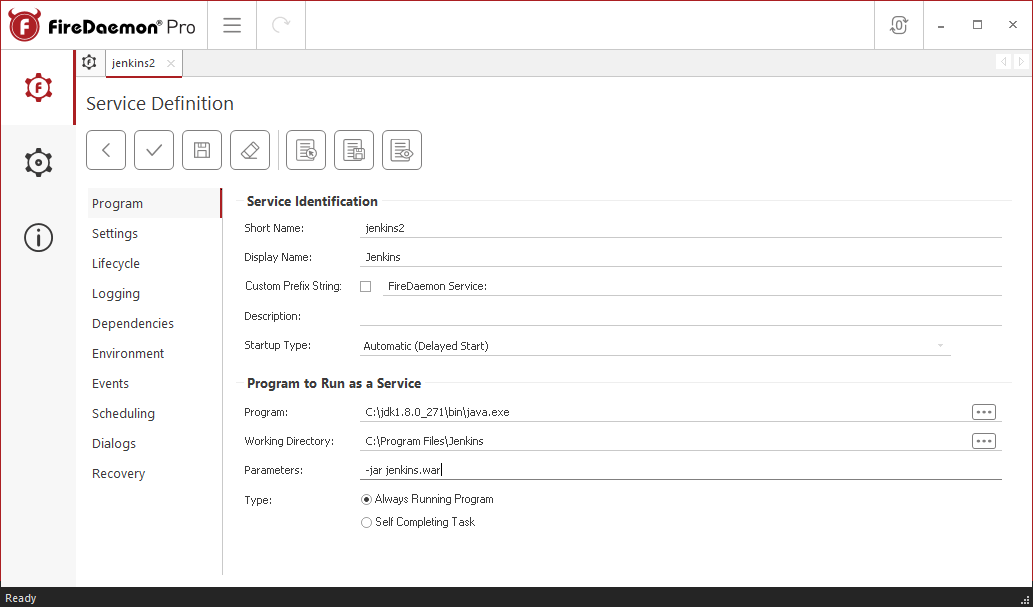Minimize the FireDaemon Pro window
The image size is (1033, 607).
(941, 25)
